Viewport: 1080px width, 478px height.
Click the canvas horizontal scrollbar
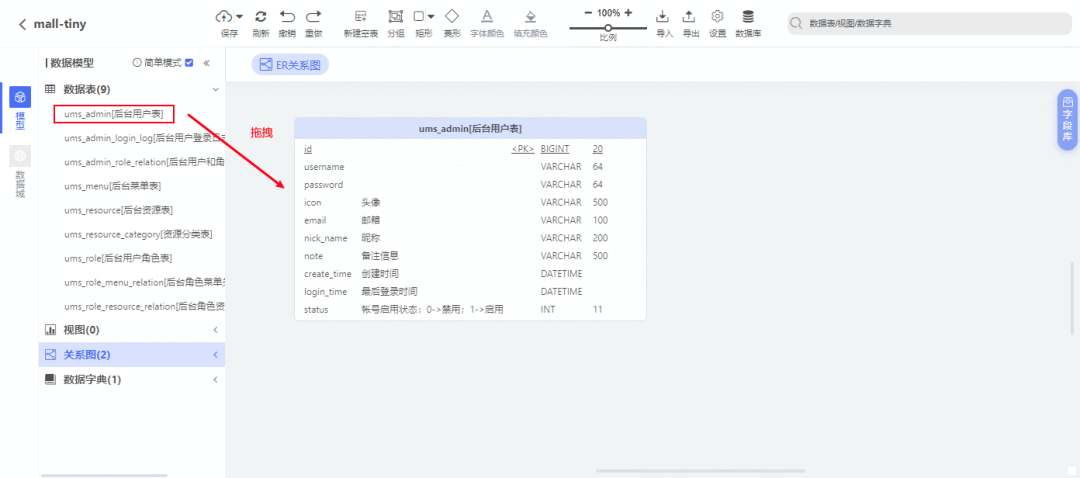coord(700,471)
